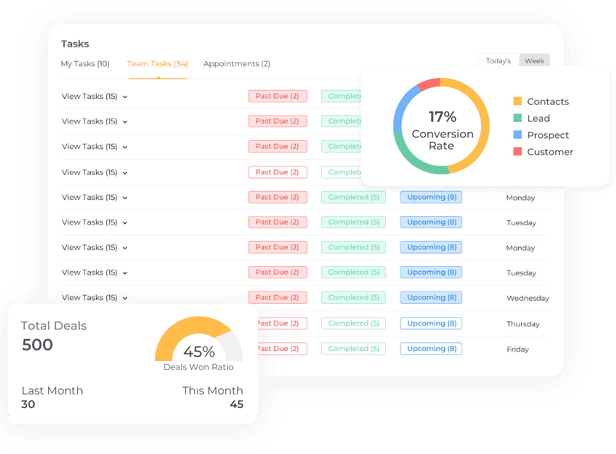Screen dimensions: 616x454
Task: Switch to the My Tasks (10) tab
Action: [85, 64]
